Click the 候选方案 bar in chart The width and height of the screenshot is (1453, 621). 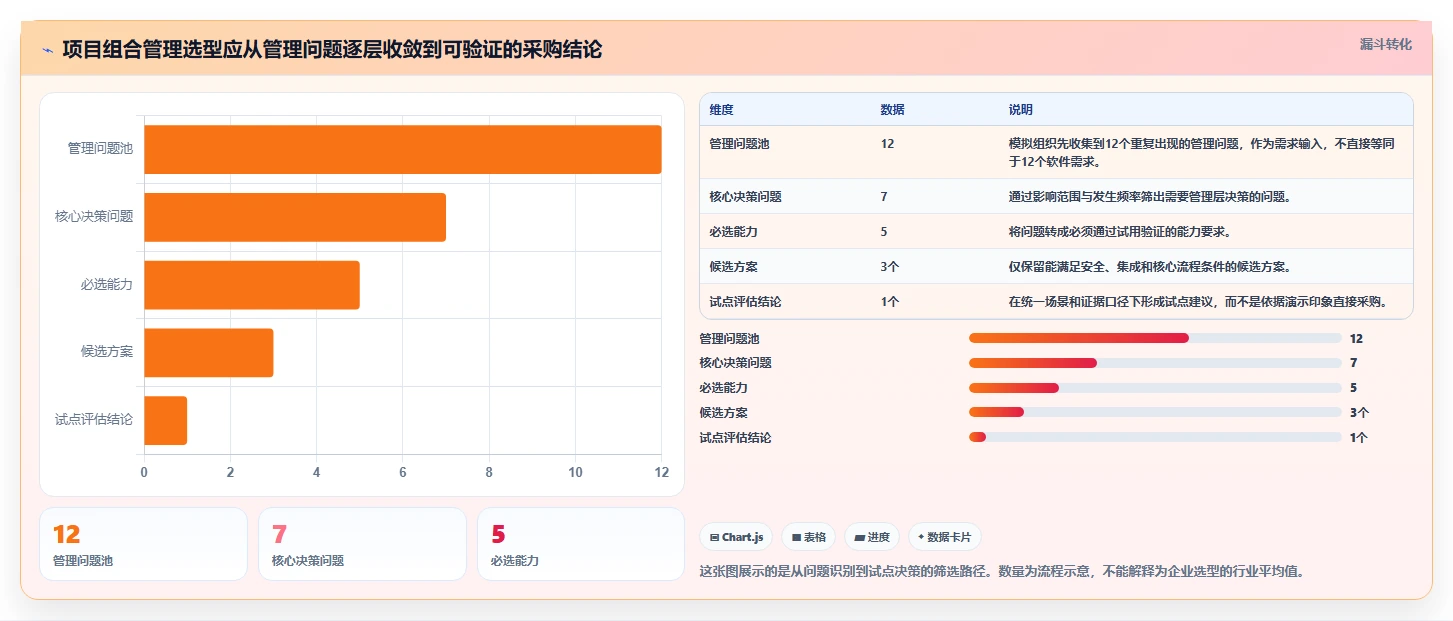pos(209,353)
